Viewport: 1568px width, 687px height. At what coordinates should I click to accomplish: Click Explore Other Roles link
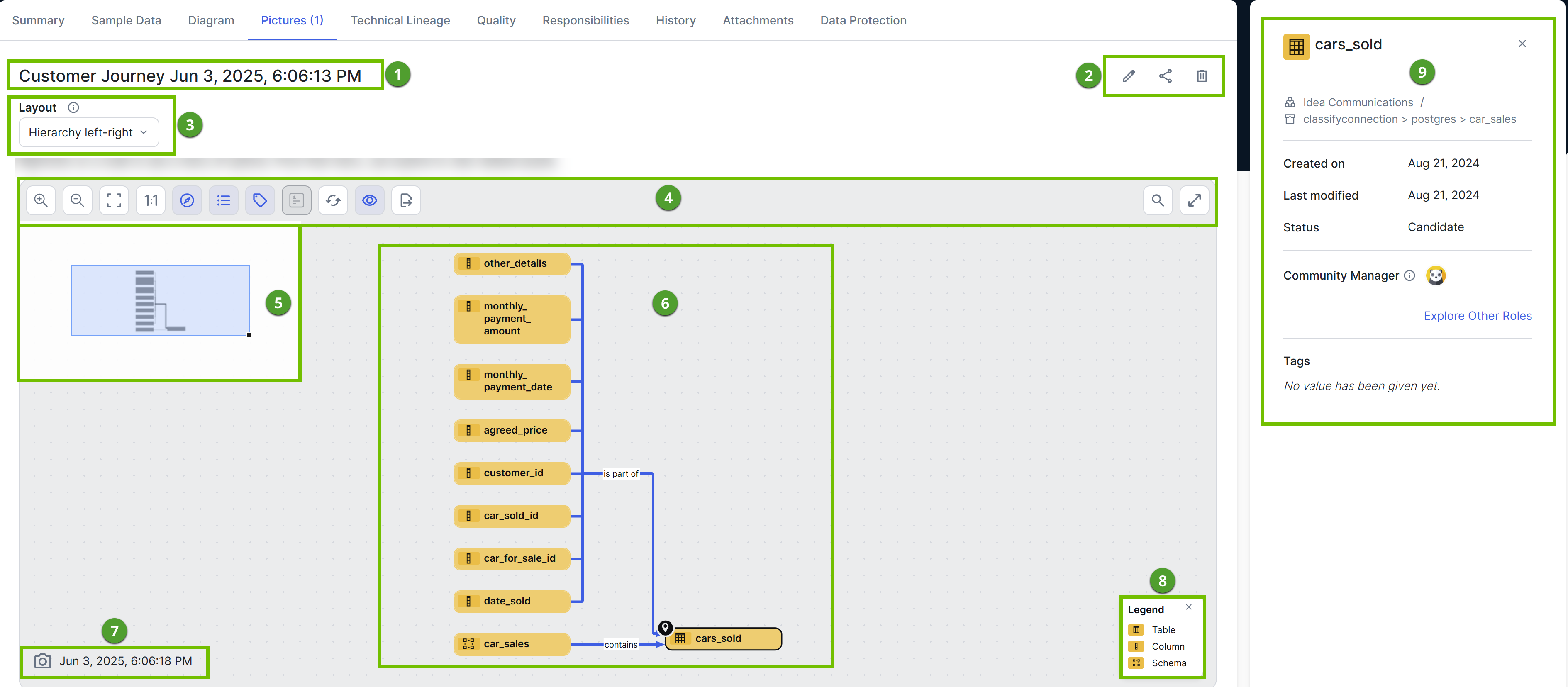(1477, 315)
